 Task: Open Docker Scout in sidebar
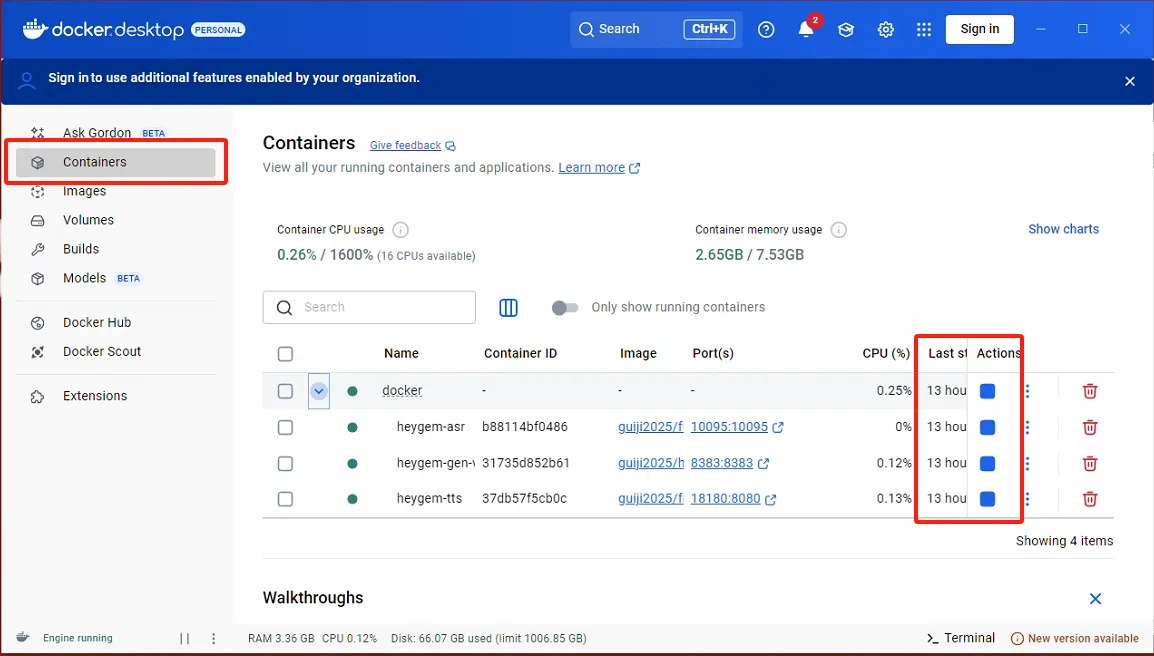(x=116, y=352)
